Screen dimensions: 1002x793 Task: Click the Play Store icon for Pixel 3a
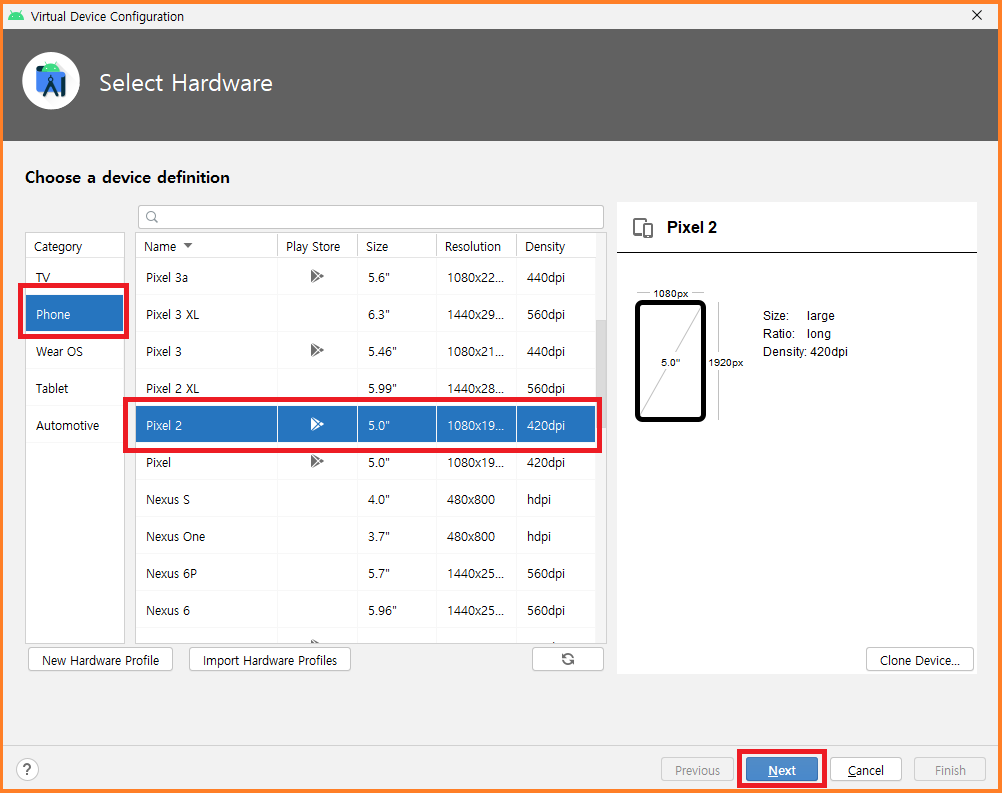coord(317,276)
